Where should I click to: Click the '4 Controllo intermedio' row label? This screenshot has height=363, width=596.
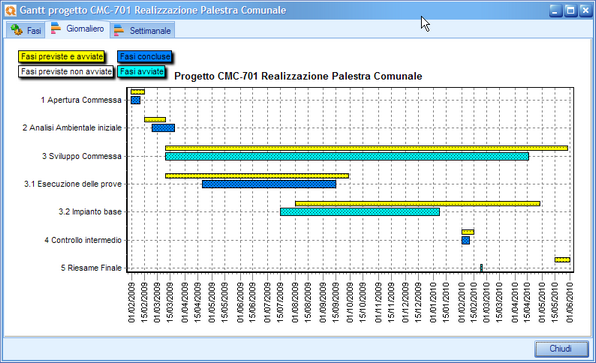tap(83, 240)
